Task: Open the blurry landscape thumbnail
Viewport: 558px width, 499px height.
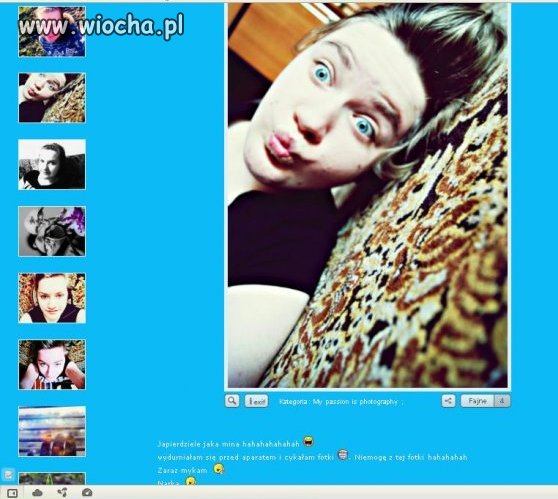Action: pyautogui.click(x=52, y=431)
